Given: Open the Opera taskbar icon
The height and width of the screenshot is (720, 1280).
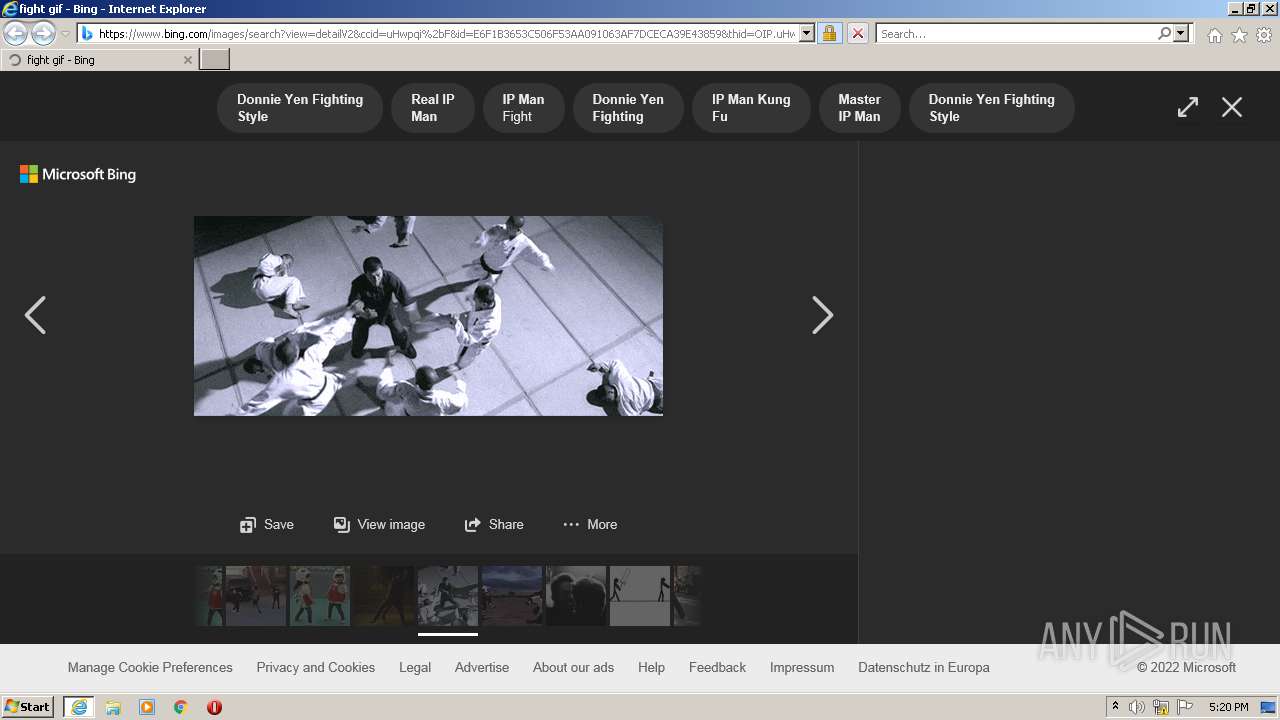Looking at the screenshot, I should [214, 707].
